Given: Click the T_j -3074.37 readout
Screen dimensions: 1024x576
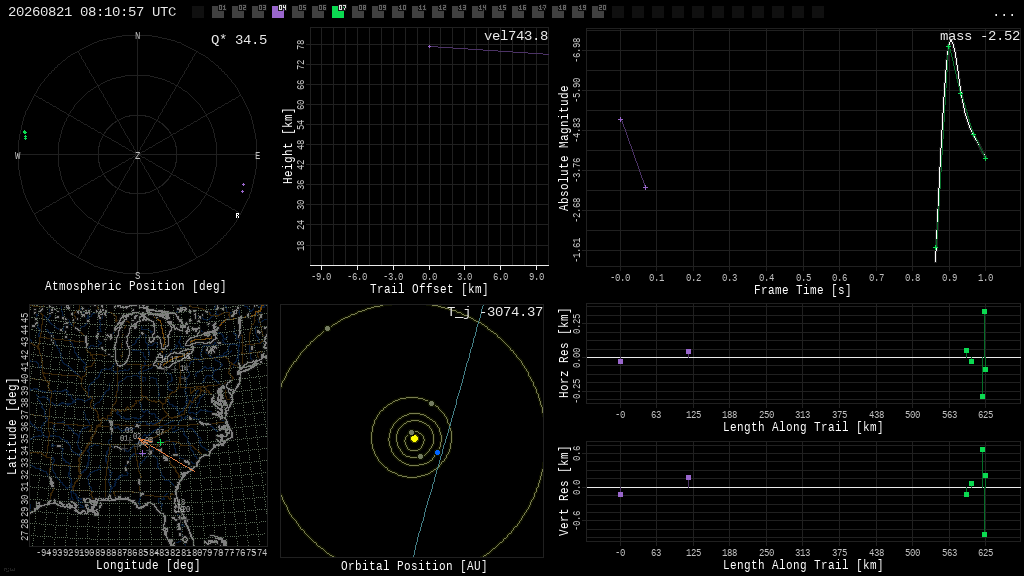Looking at the screenshot, I should [x=495, y=312].
